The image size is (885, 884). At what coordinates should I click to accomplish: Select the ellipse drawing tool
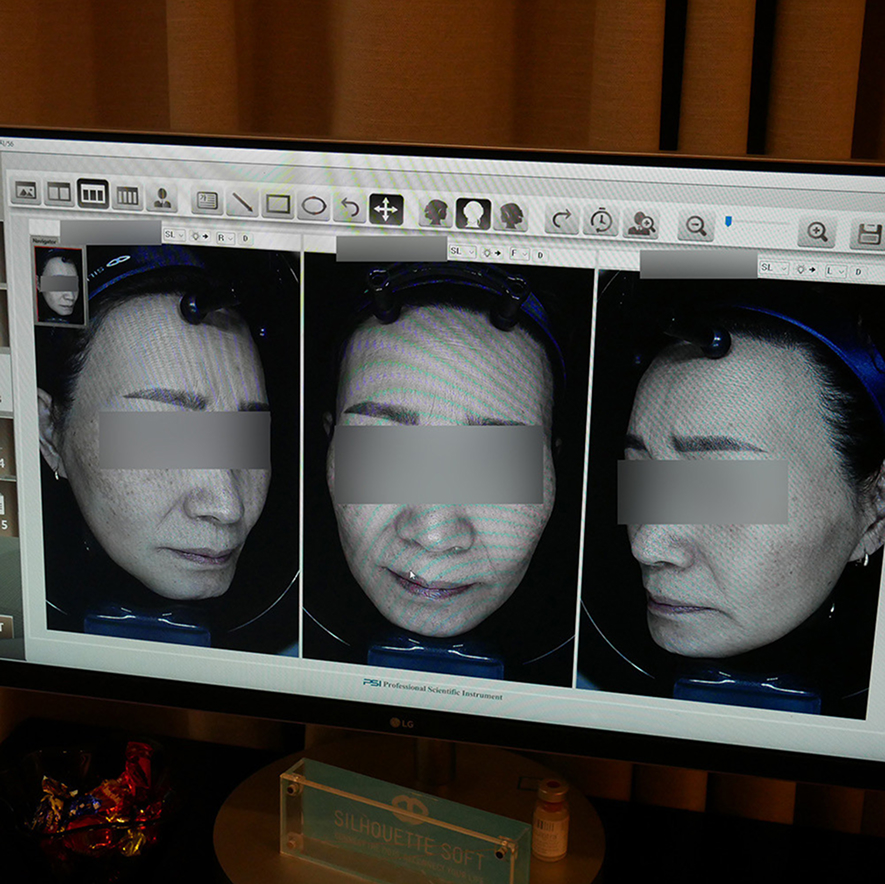[x=314, y=207]
